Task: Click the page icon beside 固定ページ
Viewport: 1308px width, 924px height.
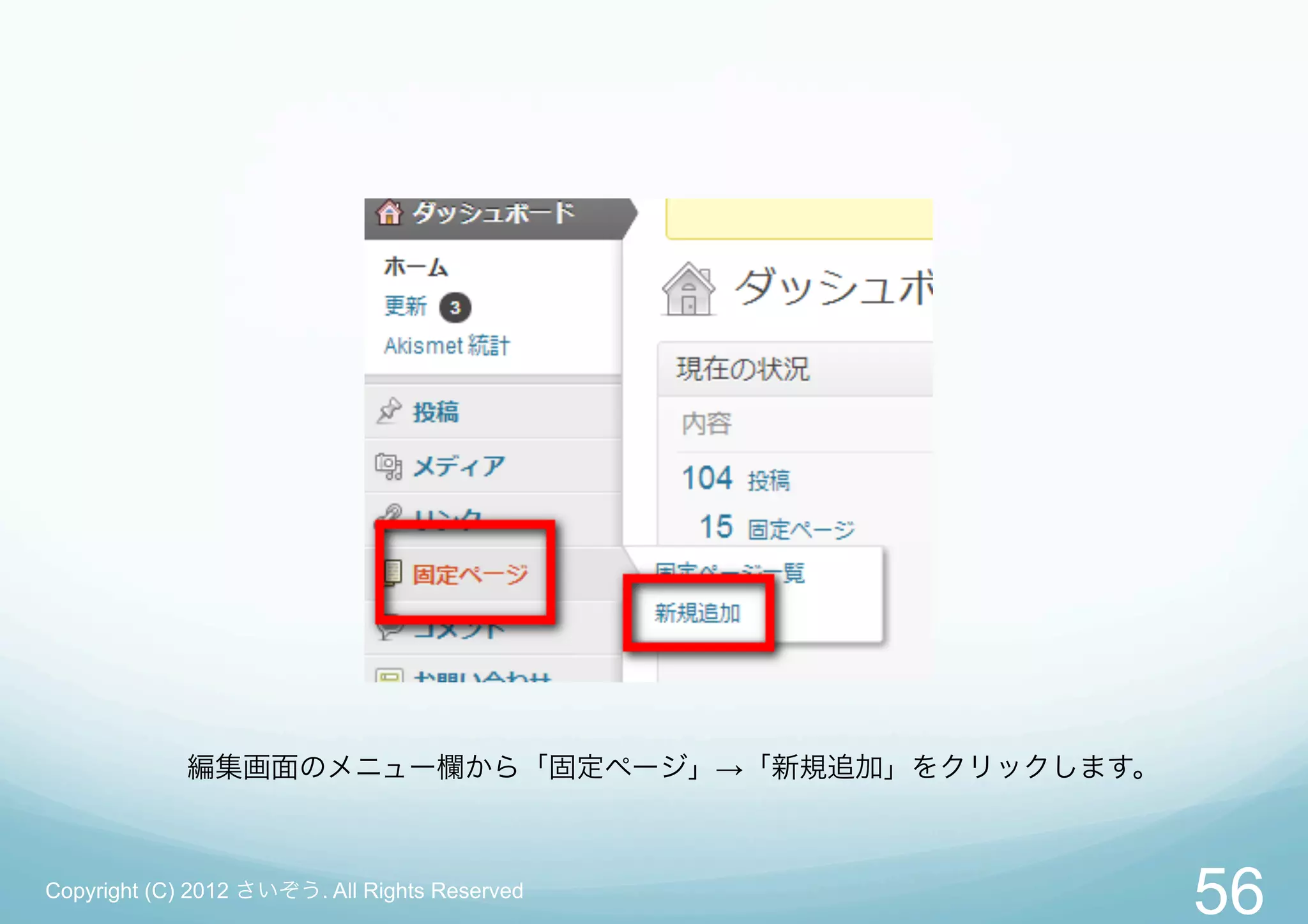Action: (393, 573)
